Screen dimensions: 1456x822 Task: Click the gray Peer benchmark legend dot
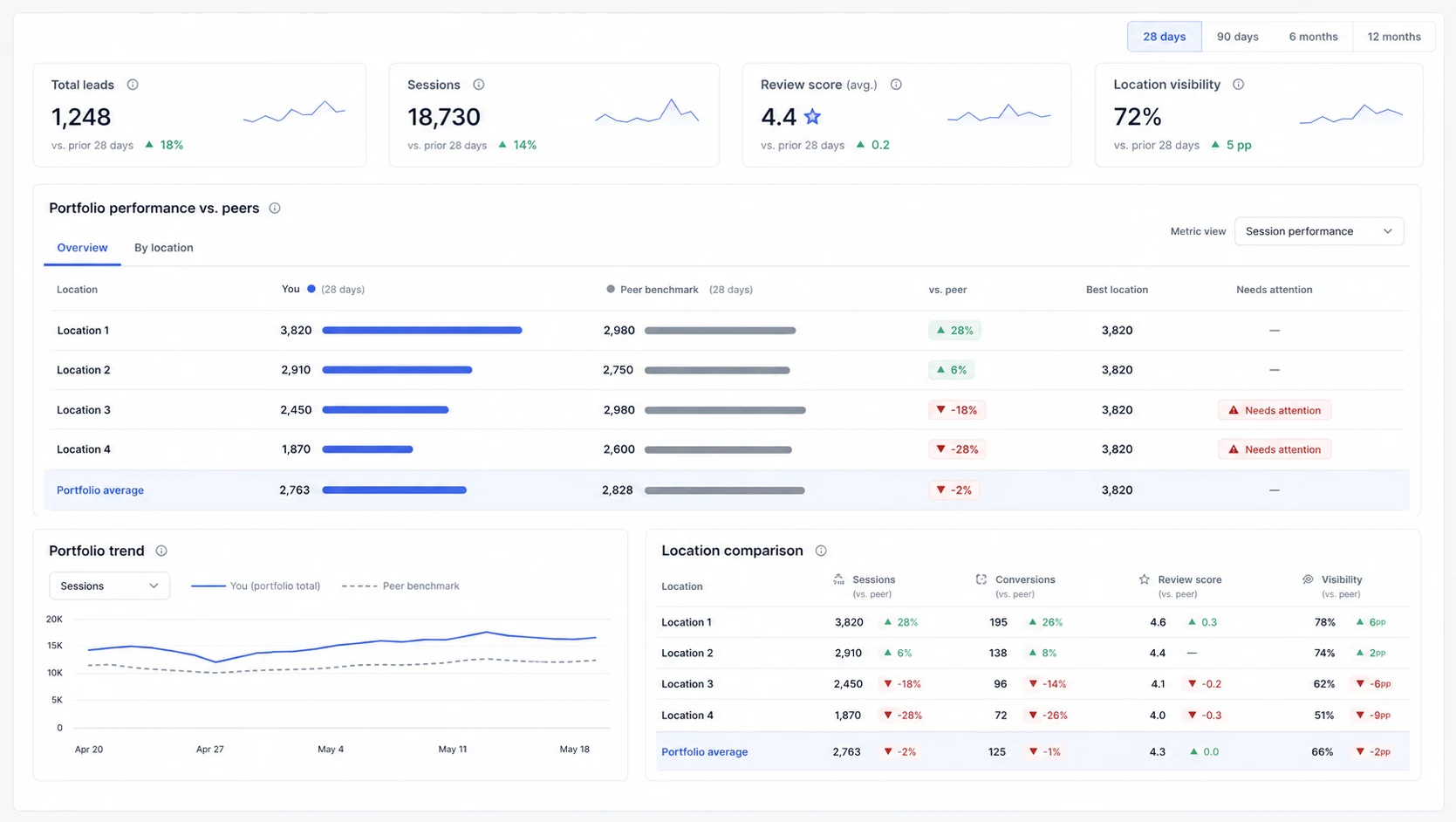point(611,289)
